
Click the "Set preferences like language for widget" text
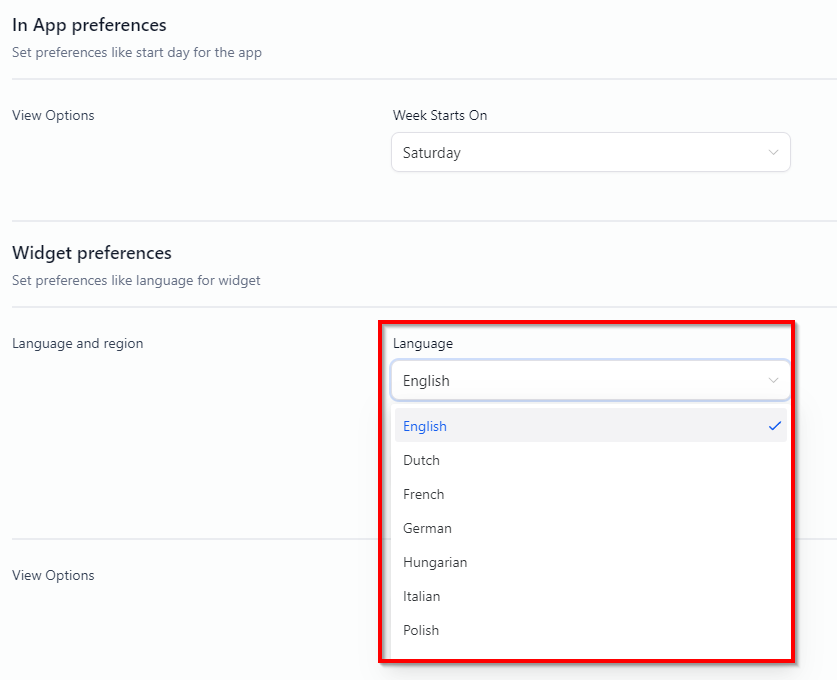136,281
